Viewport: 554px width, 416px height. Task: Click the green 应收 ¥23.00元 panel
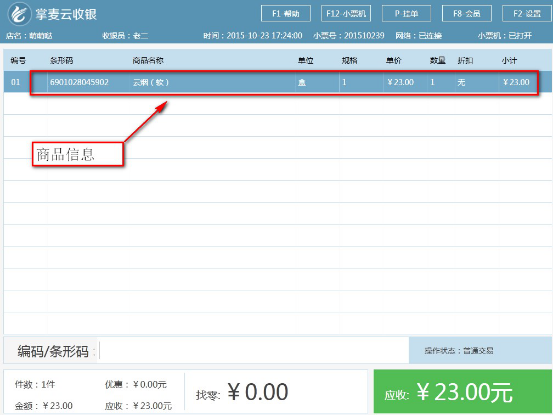[463, 391]
